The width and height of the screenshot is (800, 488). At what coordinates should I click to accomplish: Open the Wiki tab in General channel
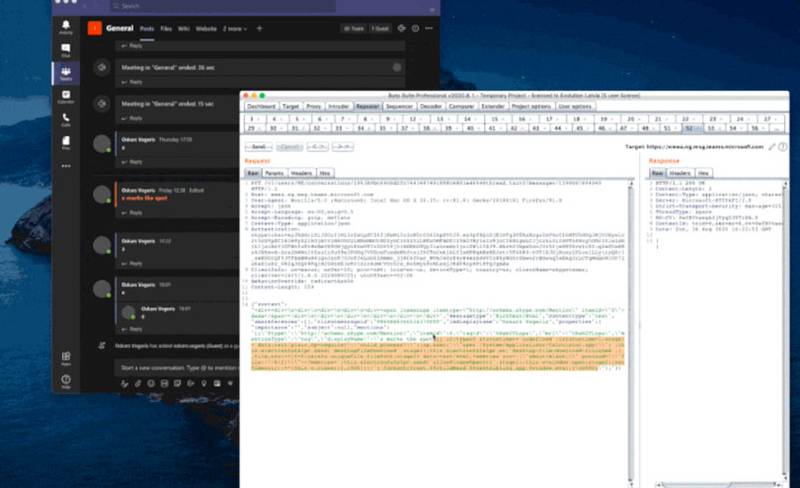pos(184,29)
